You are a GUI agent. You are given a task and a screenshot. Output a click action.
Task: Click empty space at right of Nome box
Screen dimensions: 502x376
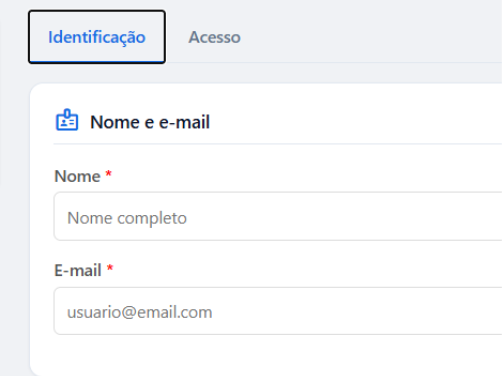click(367, 216)
